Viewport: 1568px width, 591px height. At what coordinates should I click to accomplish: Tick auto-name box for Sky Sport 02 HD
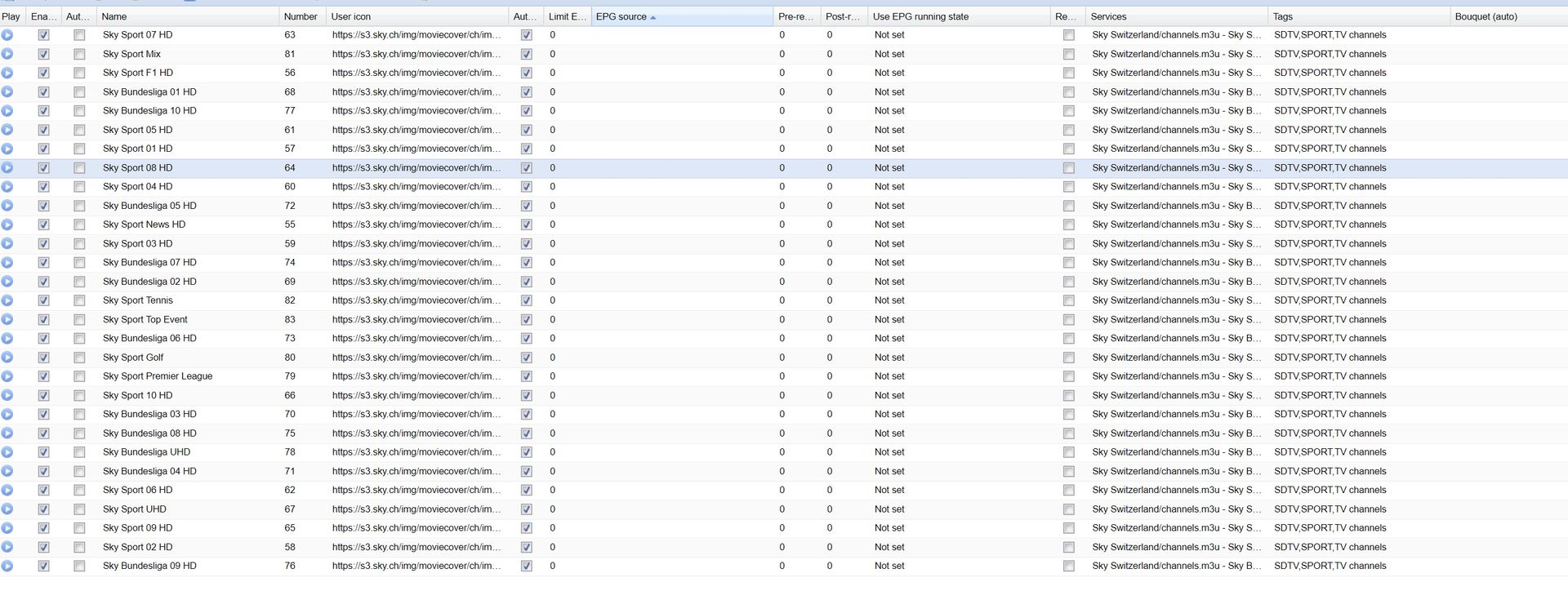79,548
